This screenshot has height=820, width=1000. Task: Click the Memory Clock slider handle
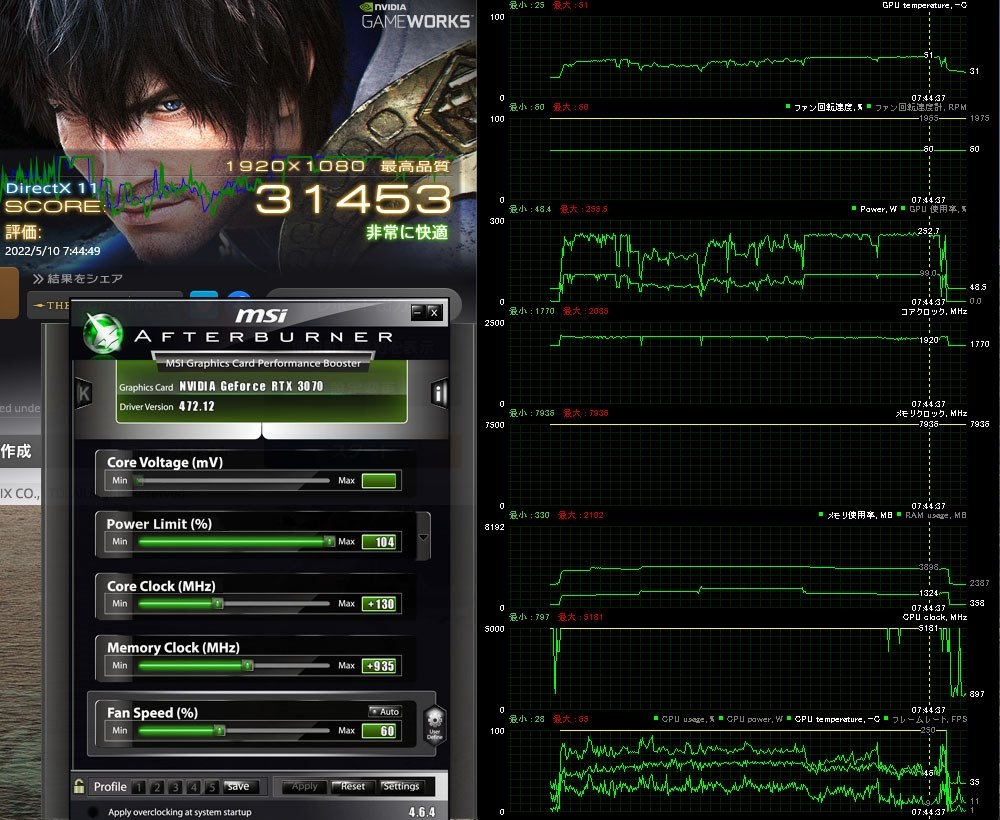[x=247, y=665]
